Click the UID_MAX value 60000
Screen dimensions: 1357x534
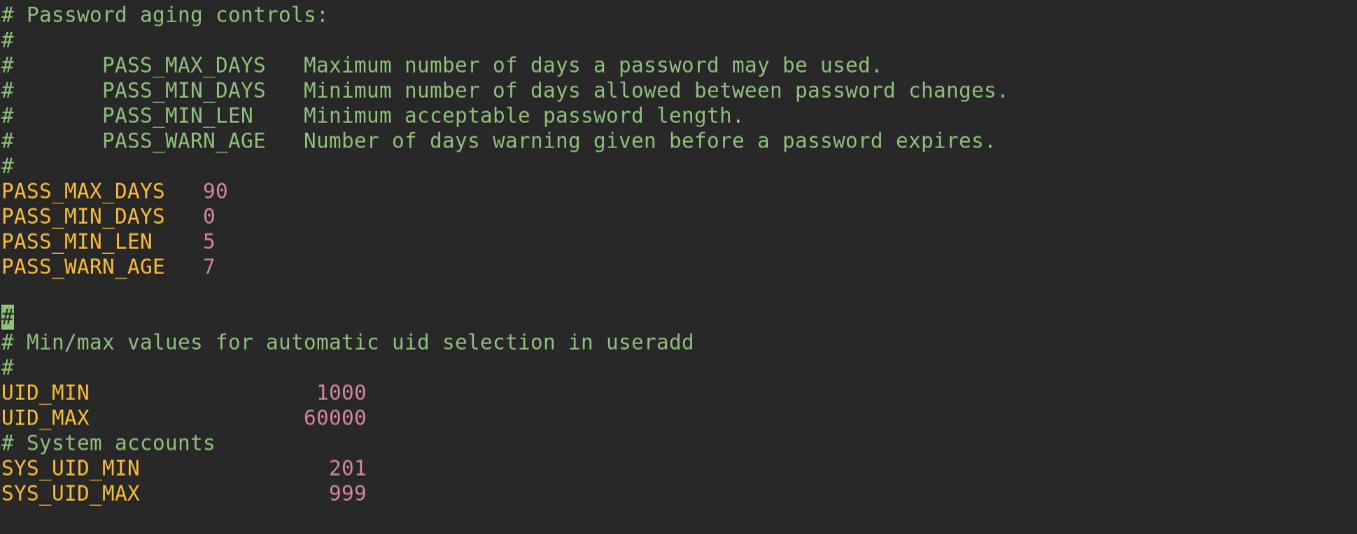335,417
